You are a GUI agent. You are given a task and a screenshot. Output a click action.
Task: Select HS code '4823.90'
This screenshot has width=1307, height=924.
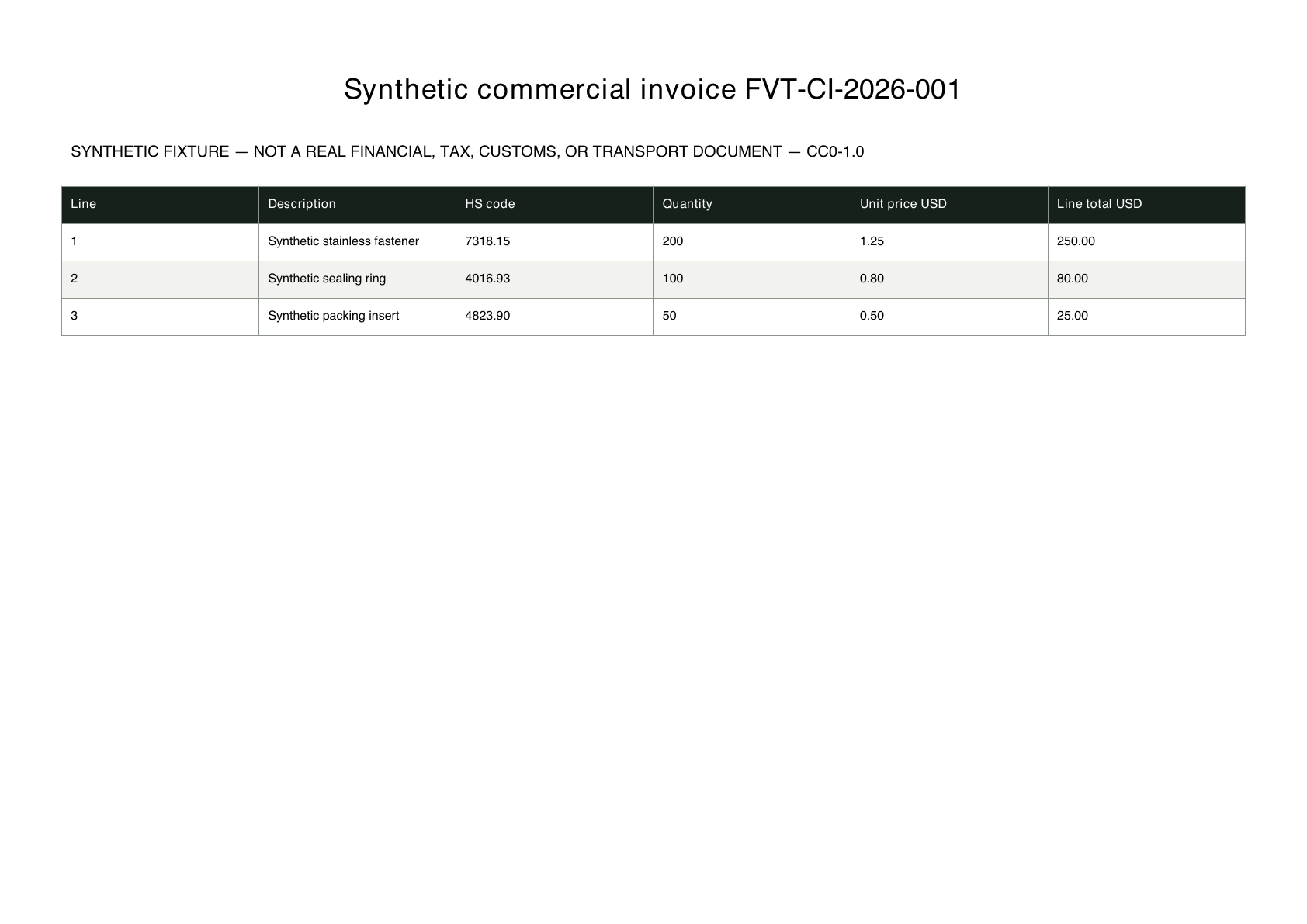tap(487, 316)
